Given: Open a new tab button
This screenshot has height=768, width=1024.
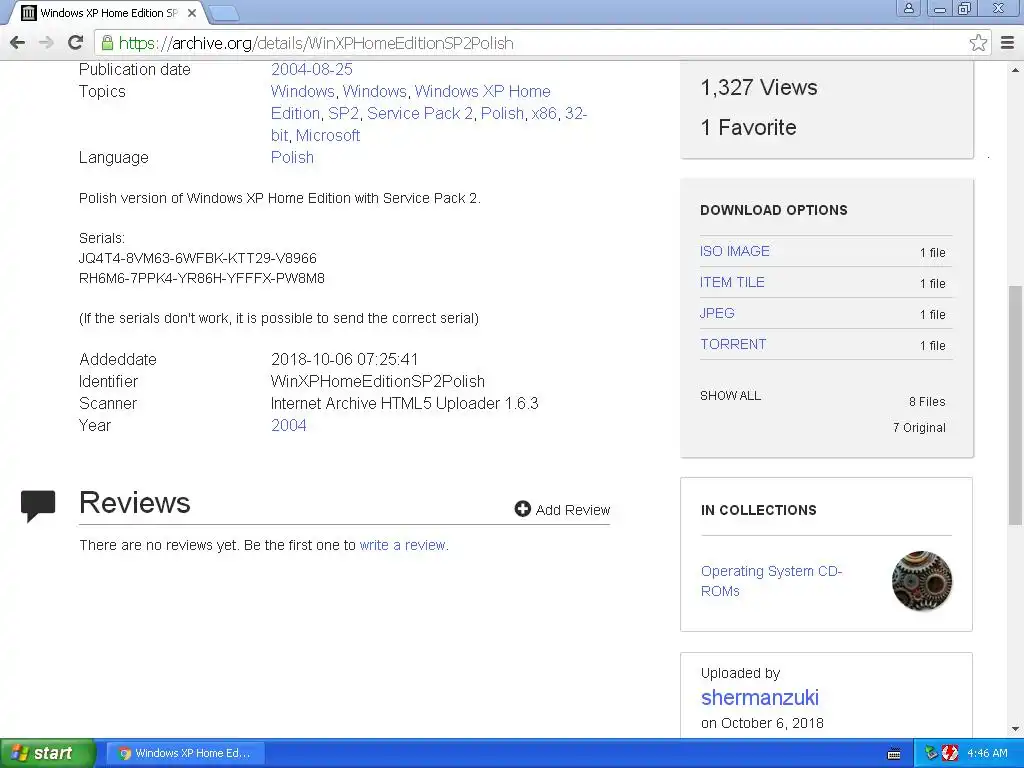Looking at the screenshot, I should pyautogui.click(x=223, y=13).
